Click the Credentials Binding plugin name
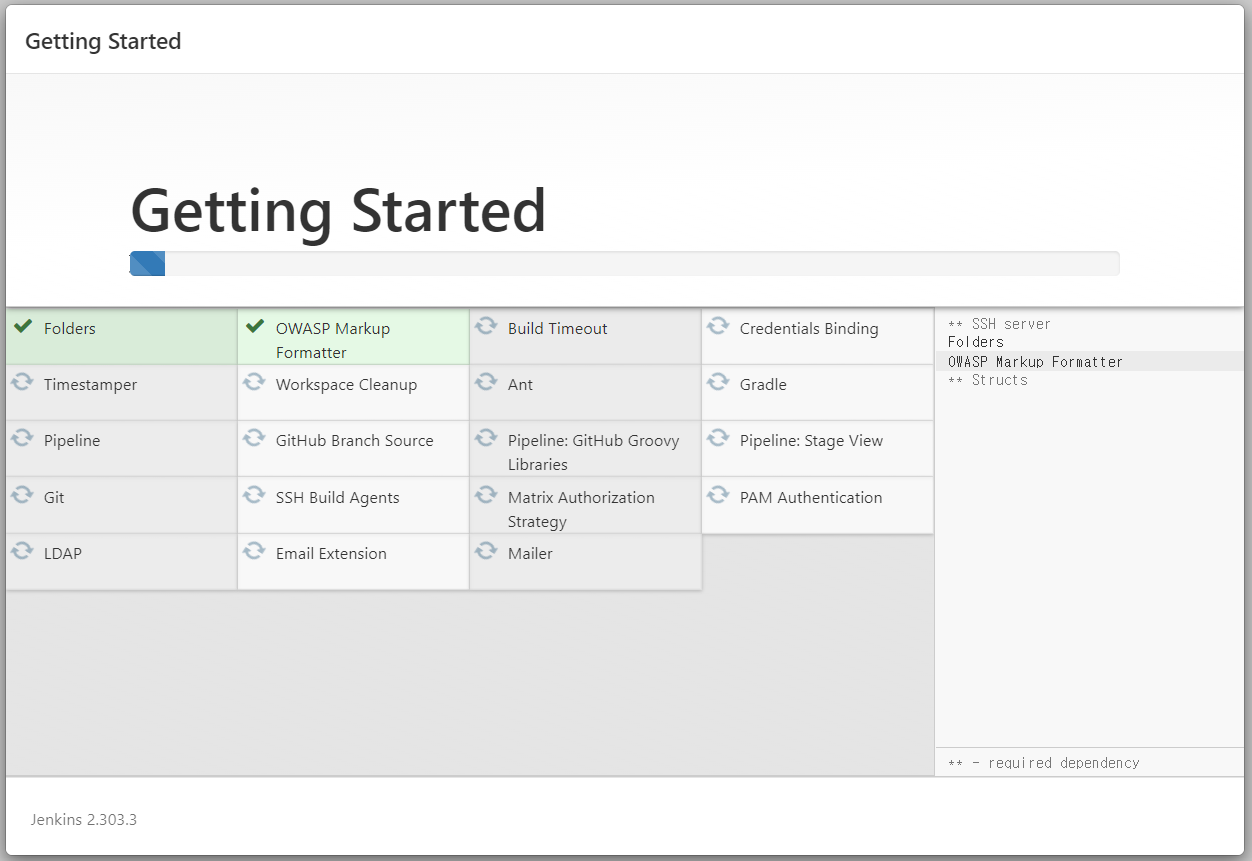 click(809, 328)
